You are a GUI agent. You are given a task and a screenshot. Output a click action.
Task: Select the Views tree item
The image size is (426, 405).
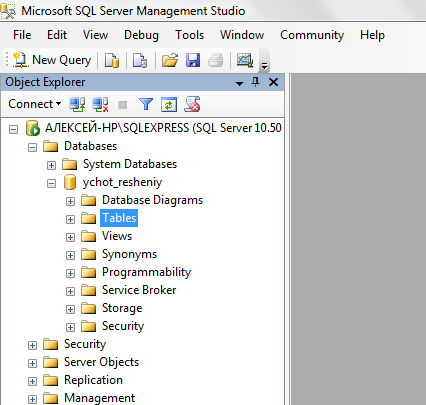pos(117,236)
